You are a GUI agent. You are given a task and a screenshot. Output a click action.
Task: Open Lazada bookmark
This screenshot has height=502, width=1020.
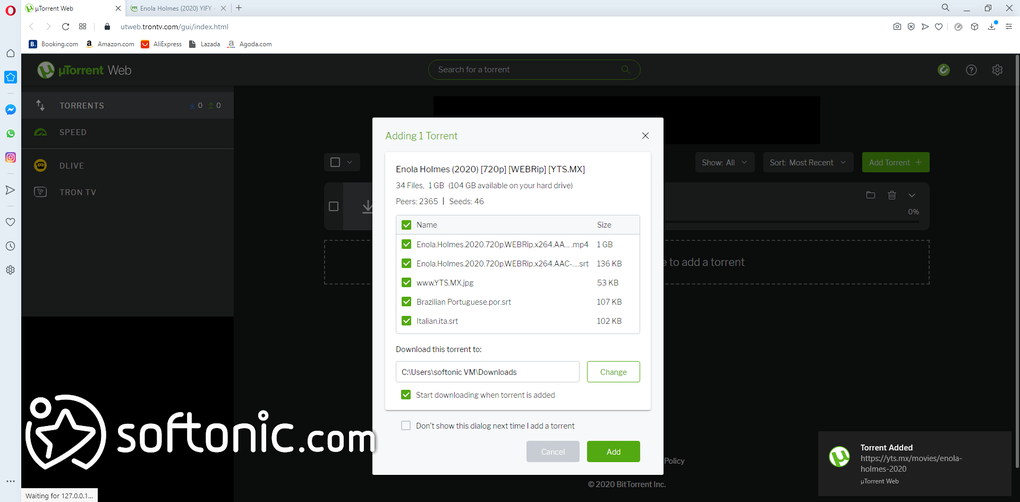tap(204, 44)
